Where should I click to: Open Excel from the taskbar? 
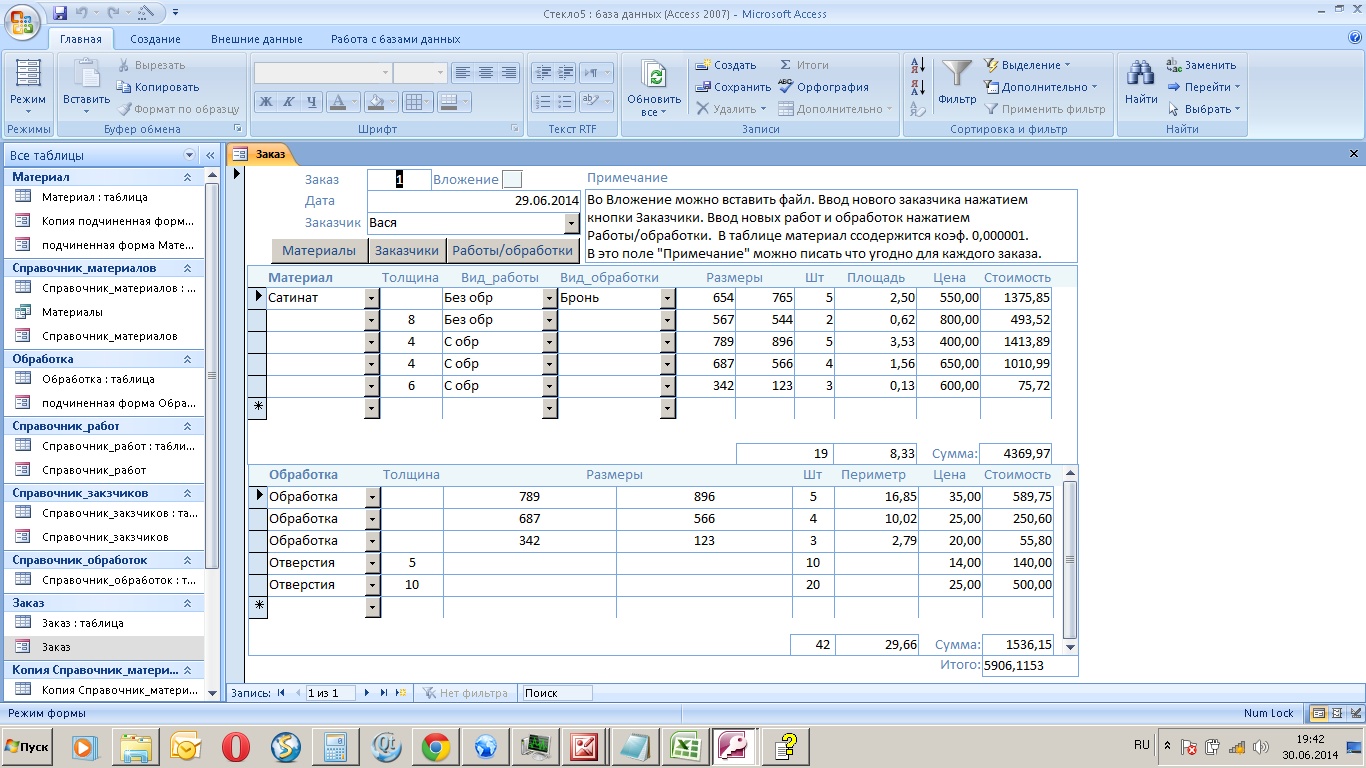pyautogui.click(x=685, y=747)
